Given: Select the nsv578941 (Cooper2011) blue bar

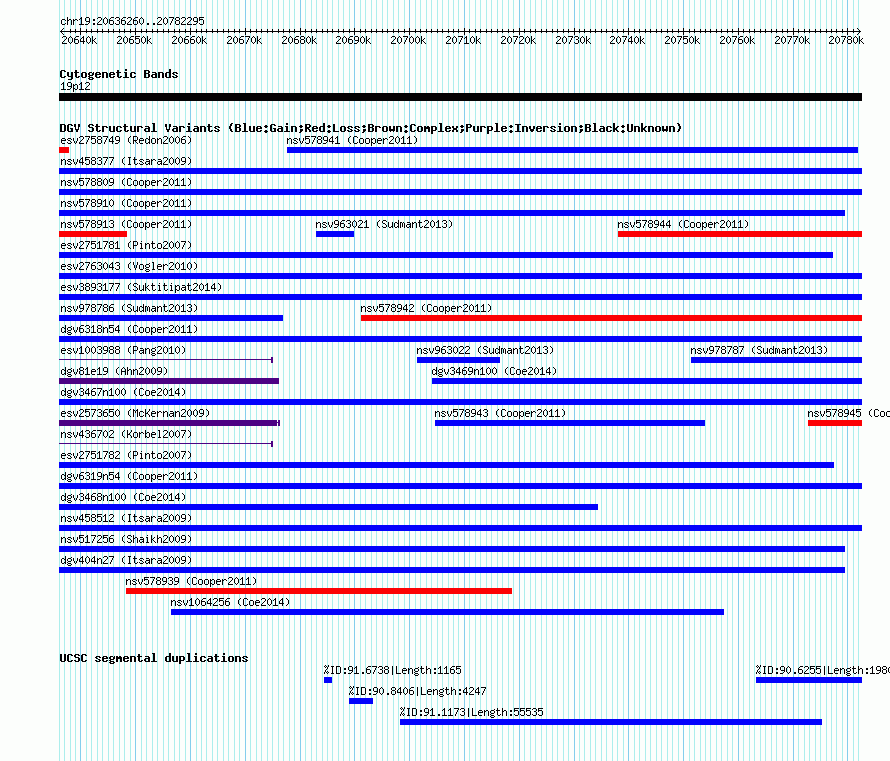Looking at the screenshot, I should (x=572, y=150).
